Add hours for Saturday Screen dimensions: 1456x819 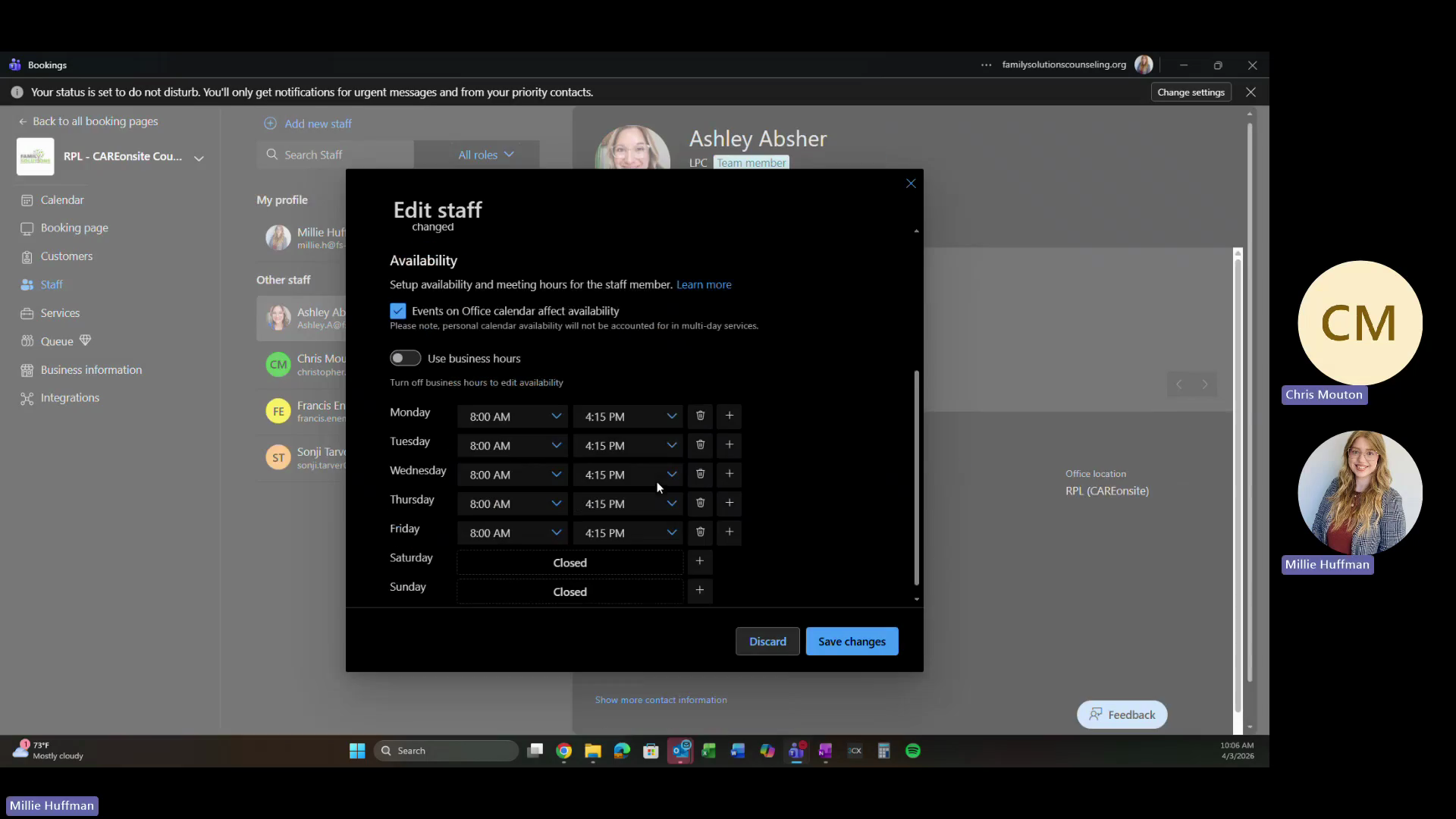[700, 561]
